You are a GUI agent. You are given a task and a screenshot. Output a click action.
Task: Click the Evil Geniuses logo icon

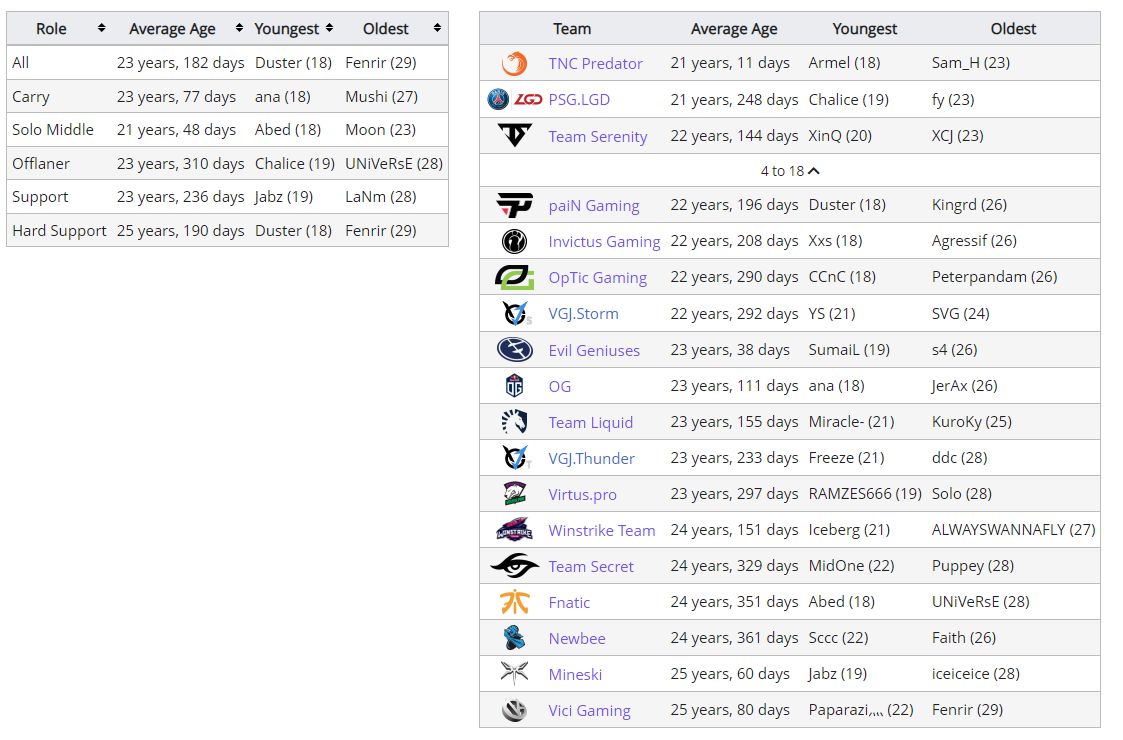click(514, 350)
